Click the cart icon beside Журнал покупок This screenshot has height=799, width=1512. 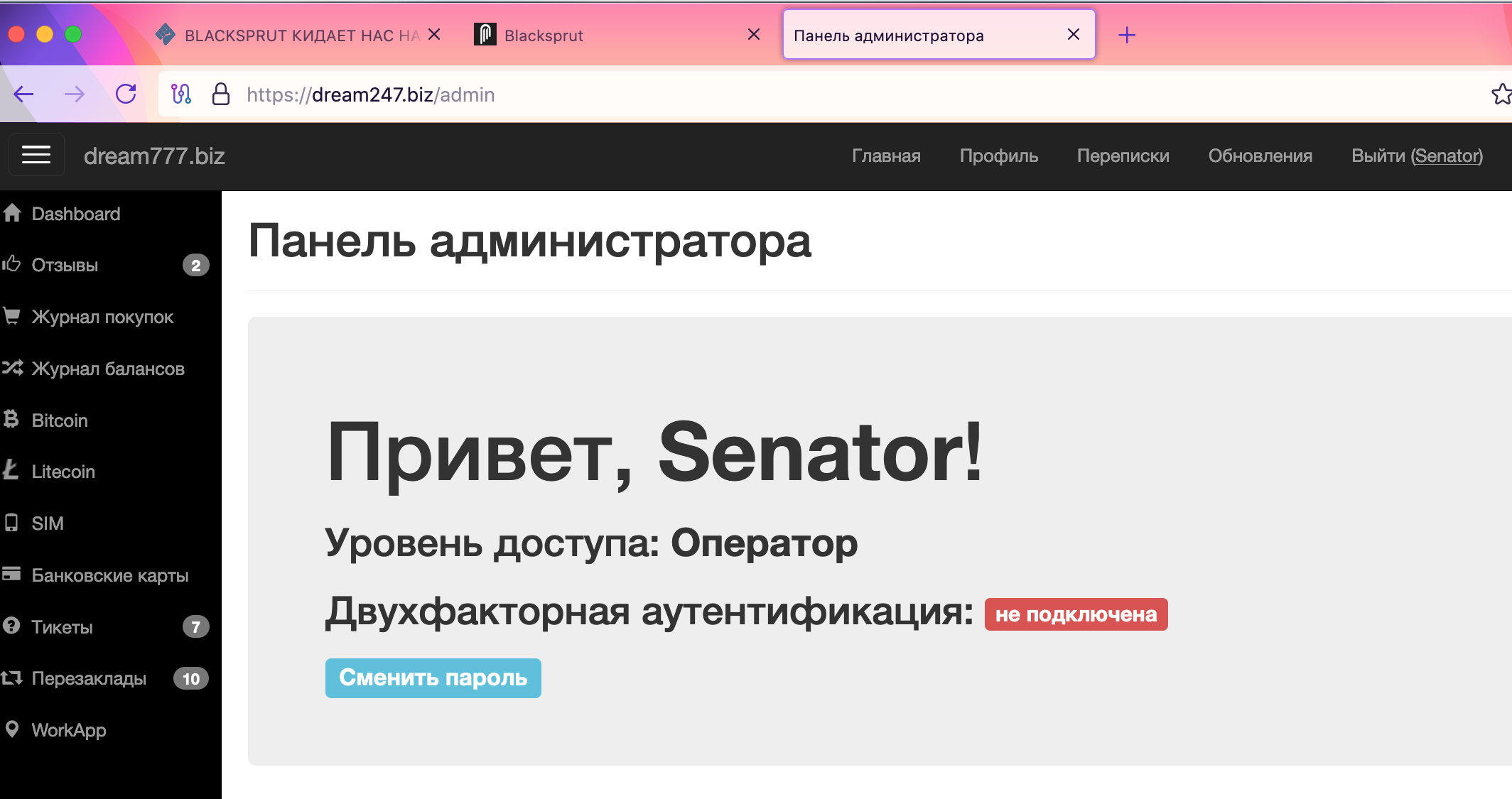11,315
